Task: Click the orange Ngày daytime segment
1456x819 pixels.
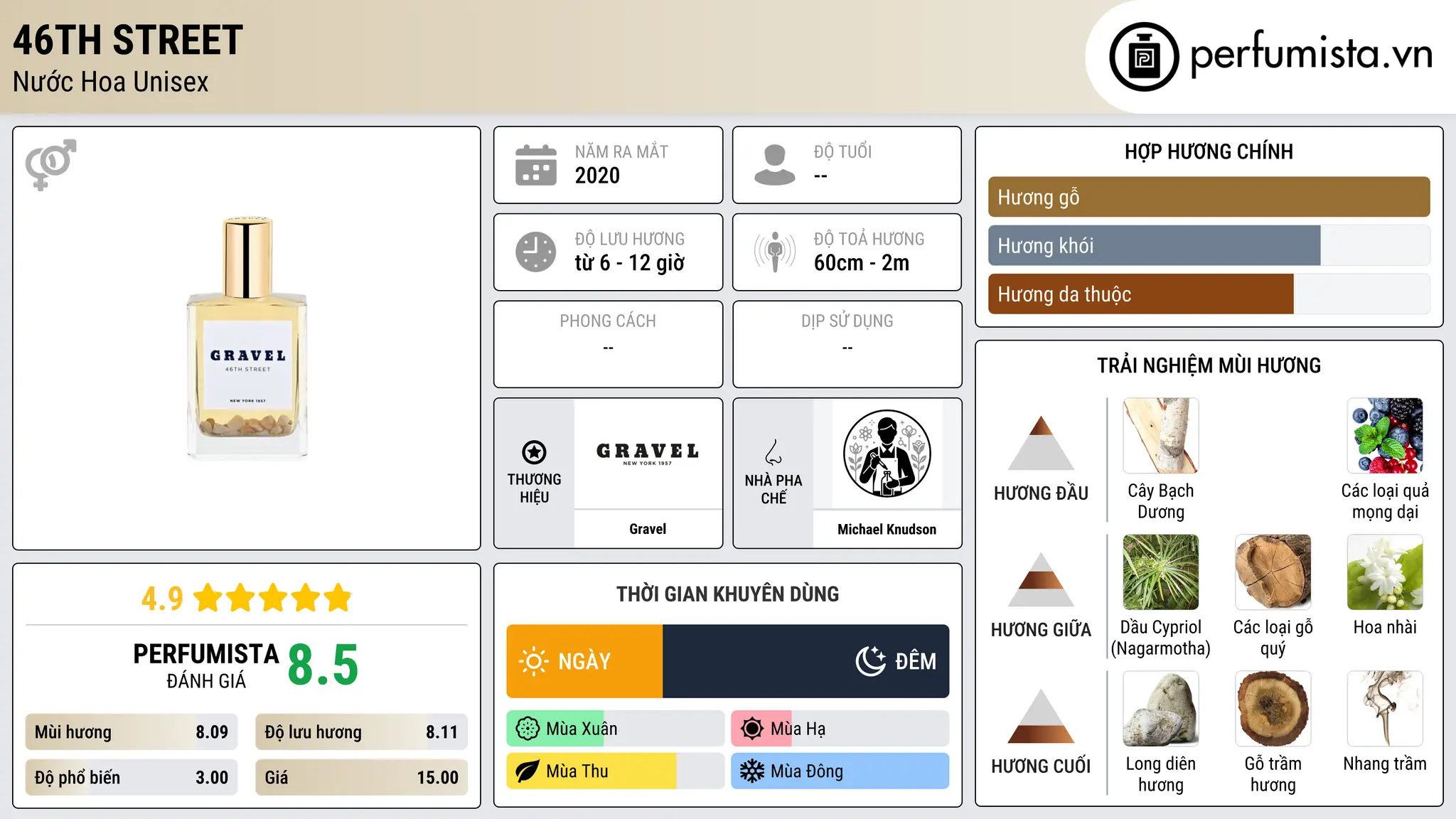Action: [x=584, y=661]
